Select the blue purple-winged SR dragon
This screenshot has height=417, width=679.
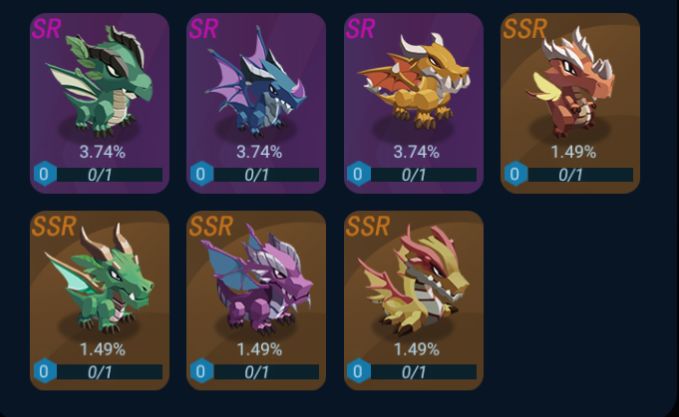(x=256, y=103)
